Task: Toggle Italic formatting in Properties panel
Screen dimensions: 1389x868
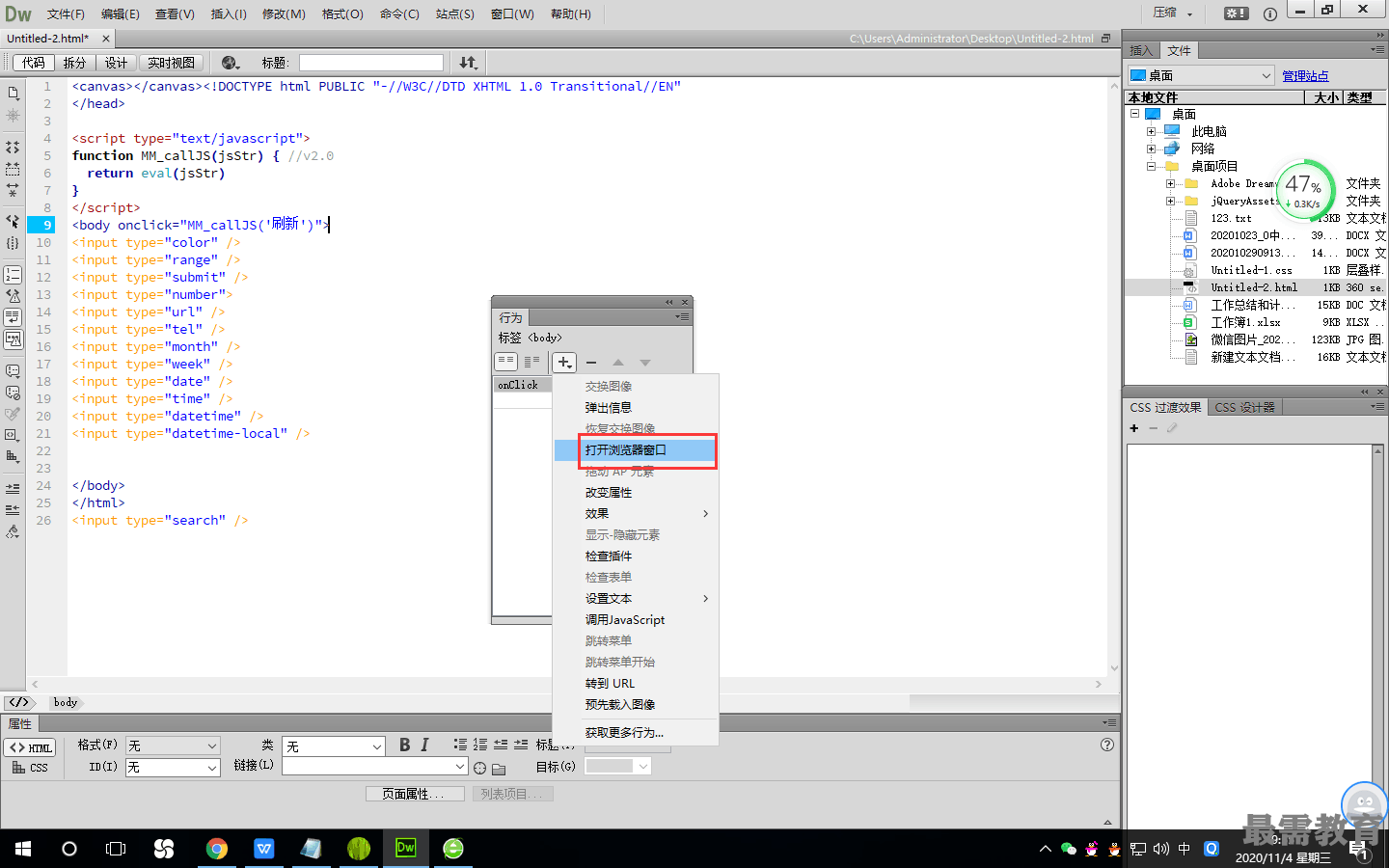Action: click(424, 745)
